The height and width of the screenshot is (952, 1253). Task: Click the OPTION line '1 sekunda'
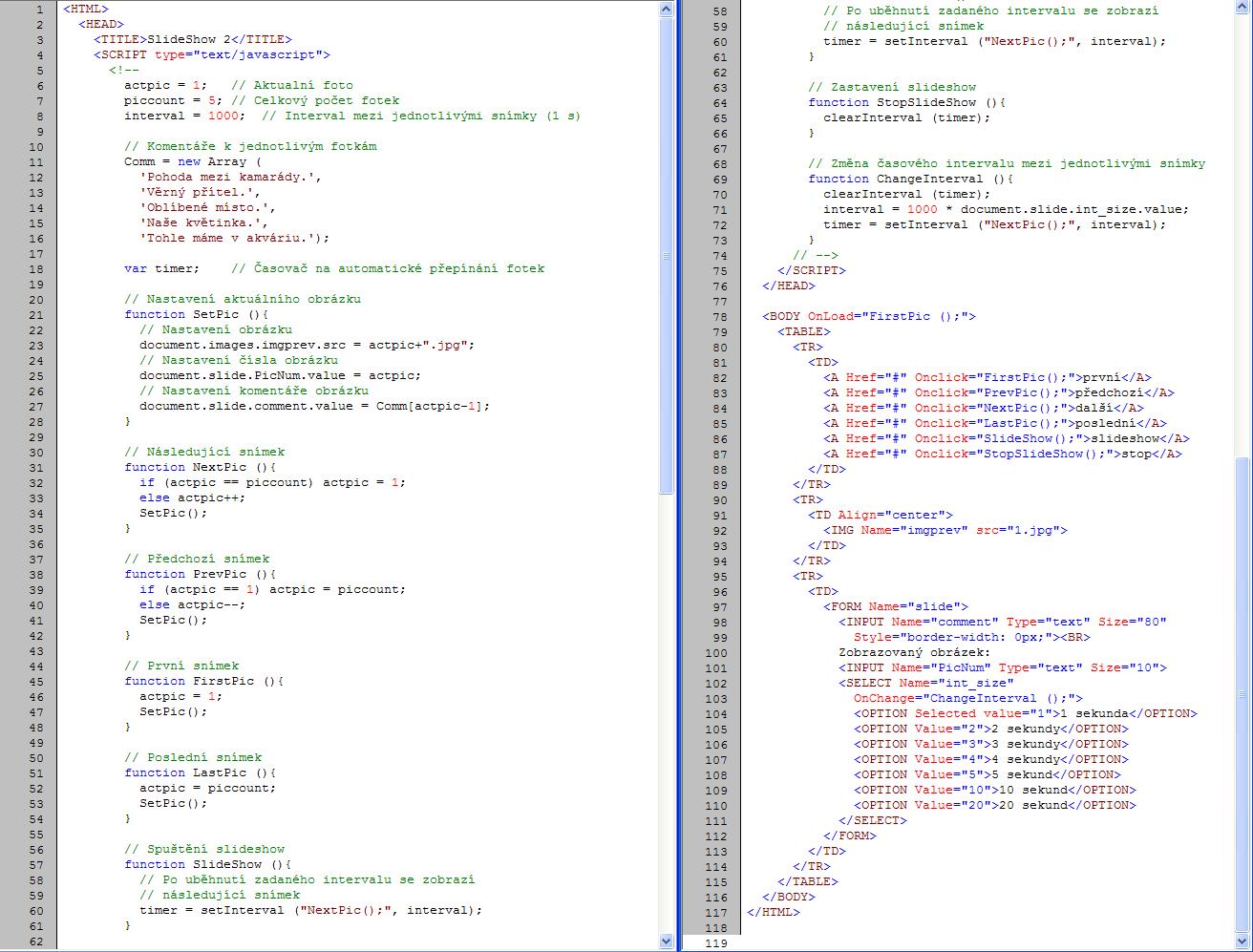click(1025, 713)
